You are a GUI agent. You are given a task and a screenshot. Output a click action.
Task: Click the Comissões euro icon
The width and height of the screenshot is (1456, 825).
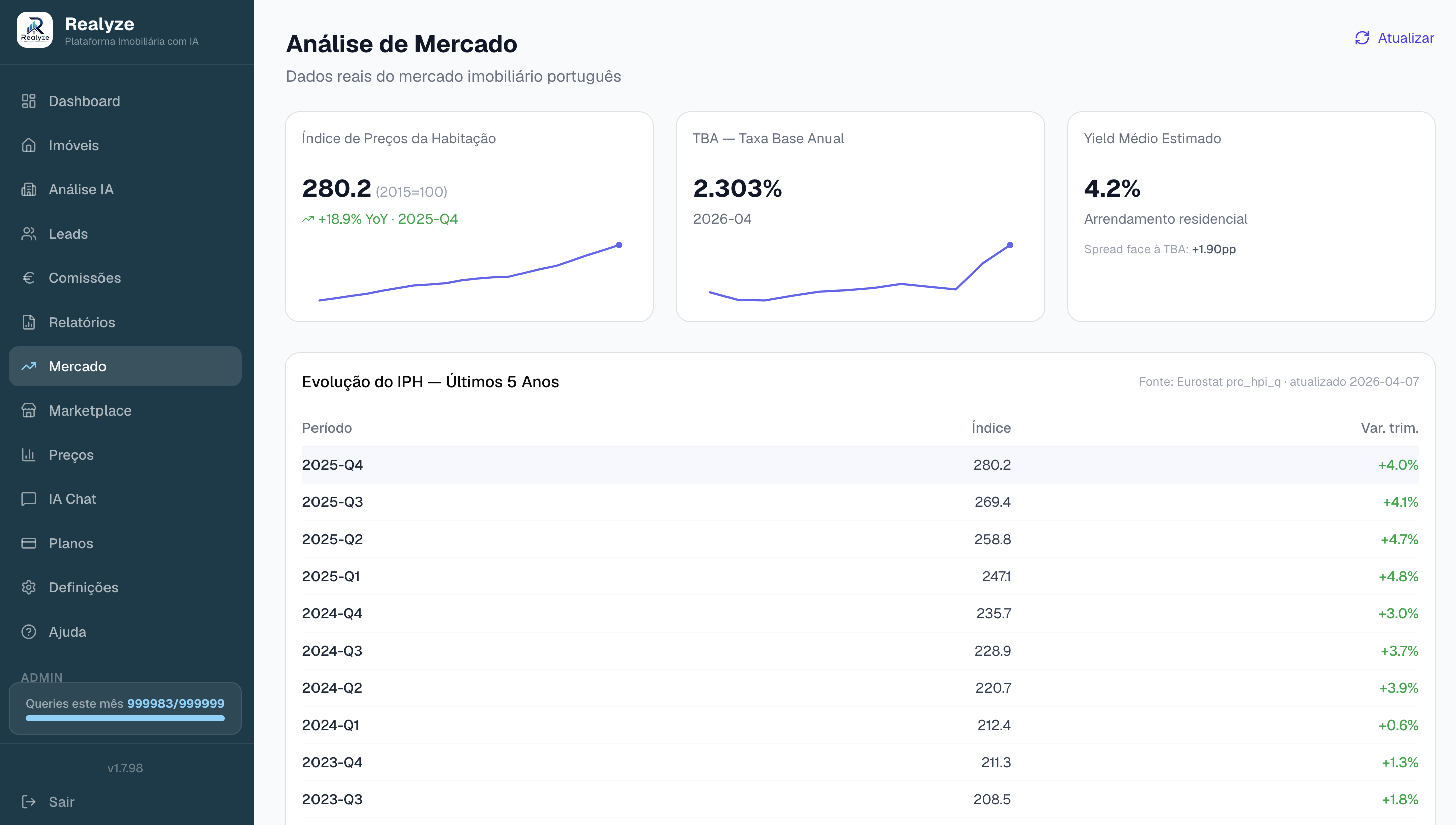pyautogui.click(x=28, y=278)
